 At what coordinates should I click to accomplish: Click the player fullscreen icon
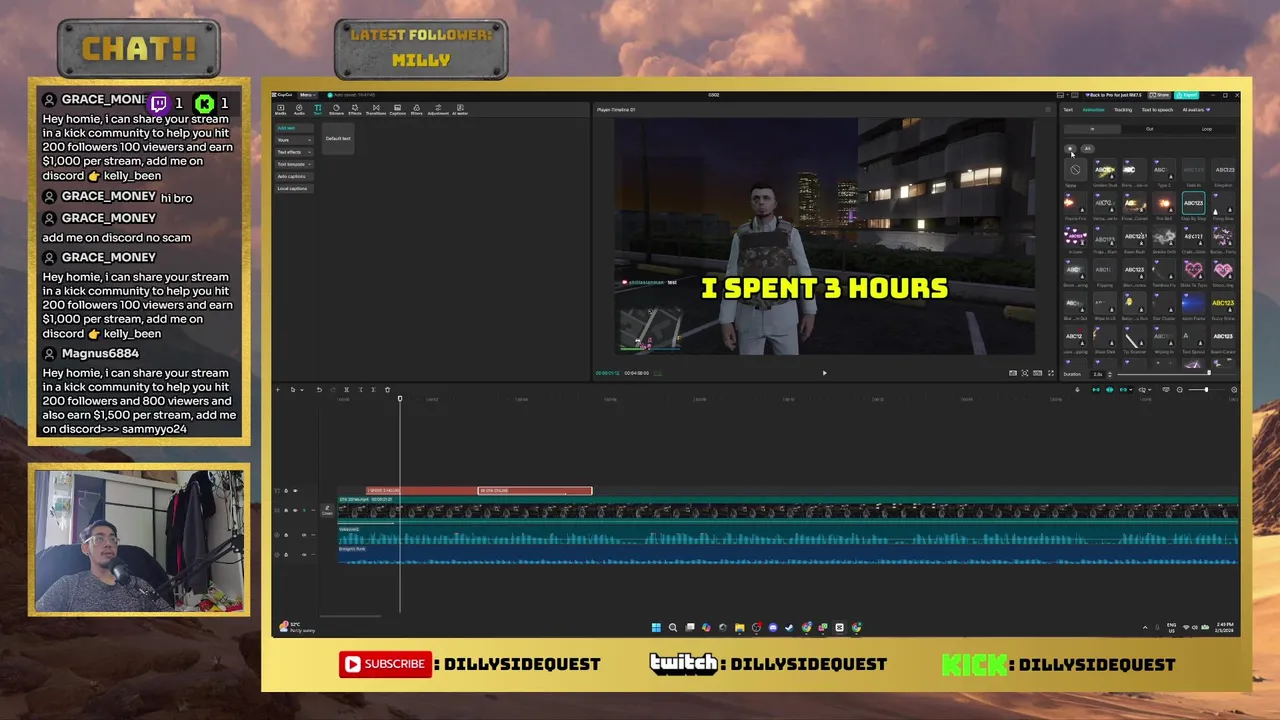pos(1051,373)
